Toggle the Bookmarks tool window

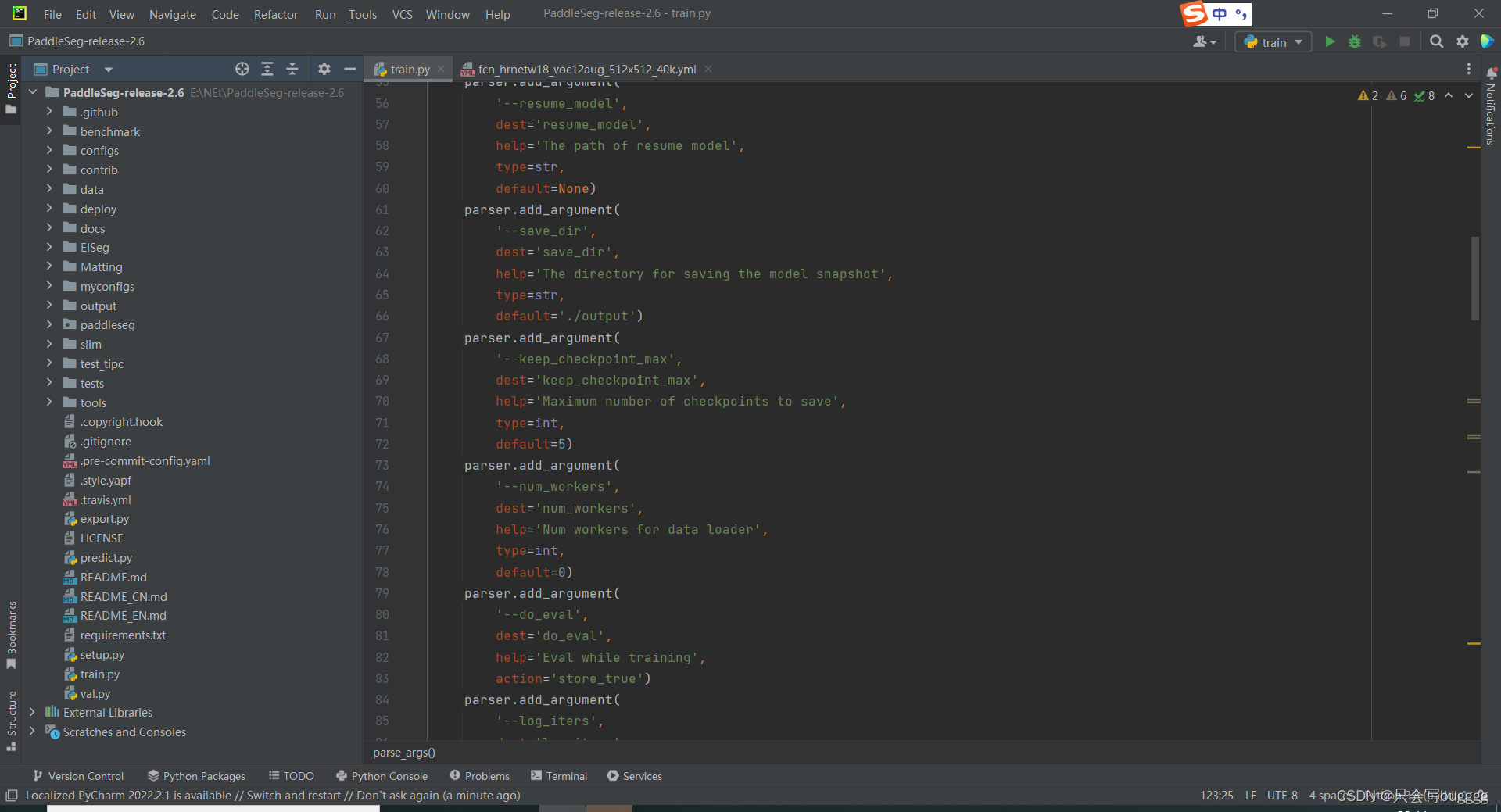[x=11, y=635]
